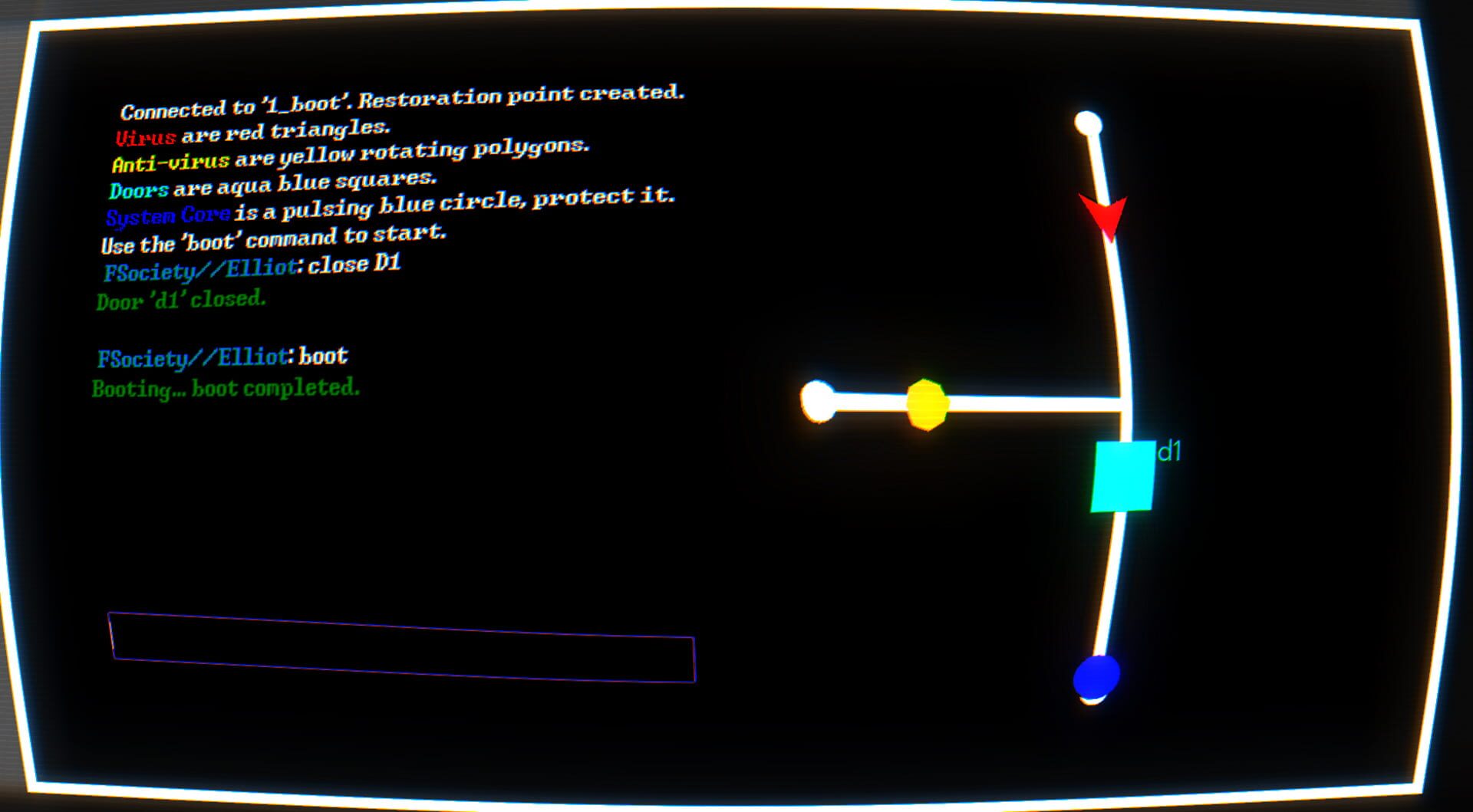Click the pulsing blue System Core circle
Image resolution: width=1473 pixels, height=812 pixels.
pos(1099,678)
